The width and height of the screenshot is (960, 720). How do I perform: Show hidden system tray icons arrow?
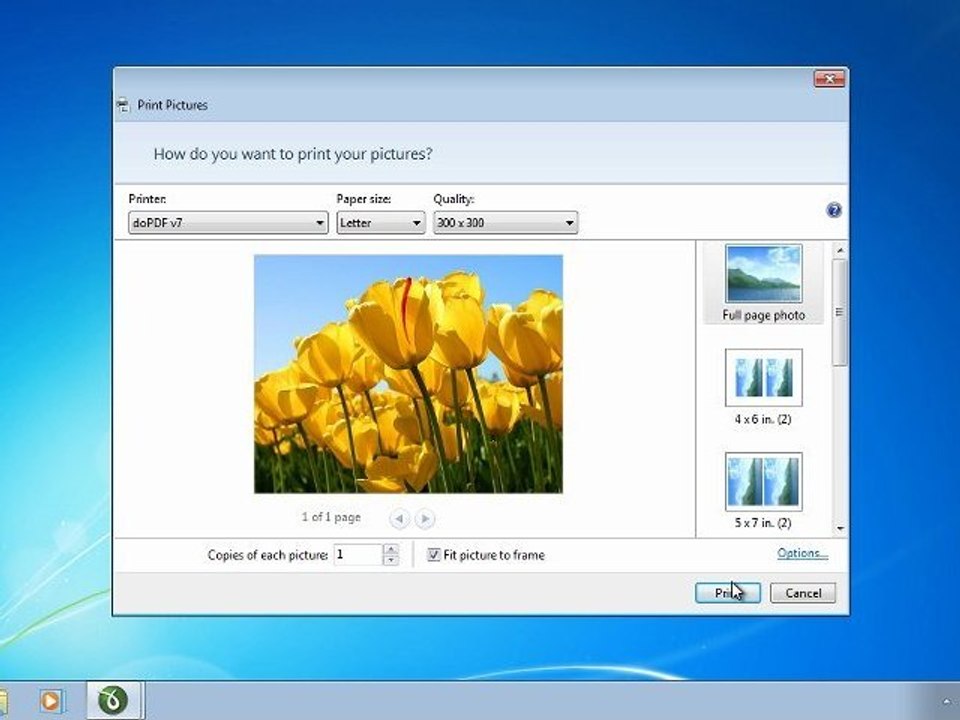click(948, 702)
